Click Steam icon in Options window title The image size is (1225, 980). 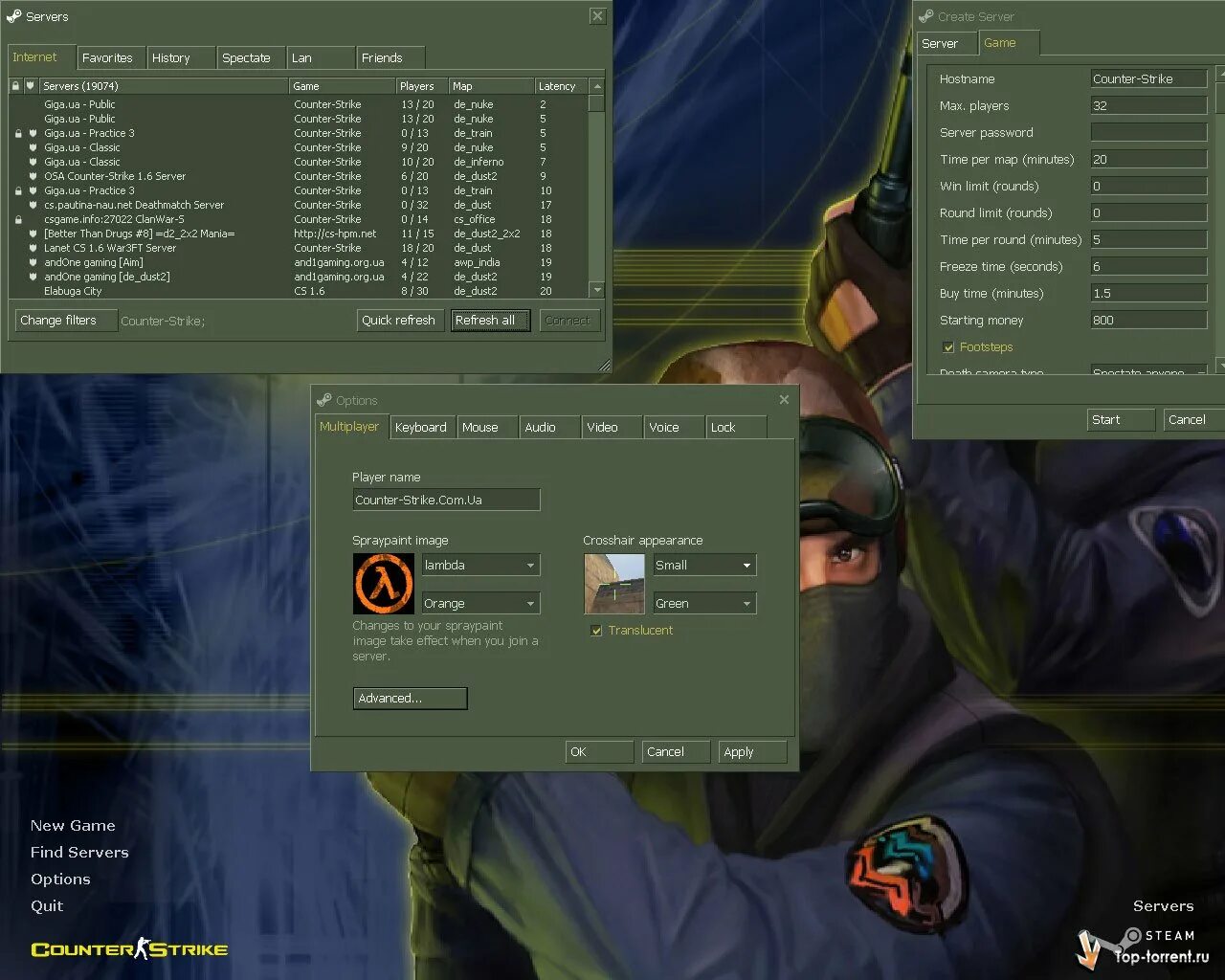point(324,400)
